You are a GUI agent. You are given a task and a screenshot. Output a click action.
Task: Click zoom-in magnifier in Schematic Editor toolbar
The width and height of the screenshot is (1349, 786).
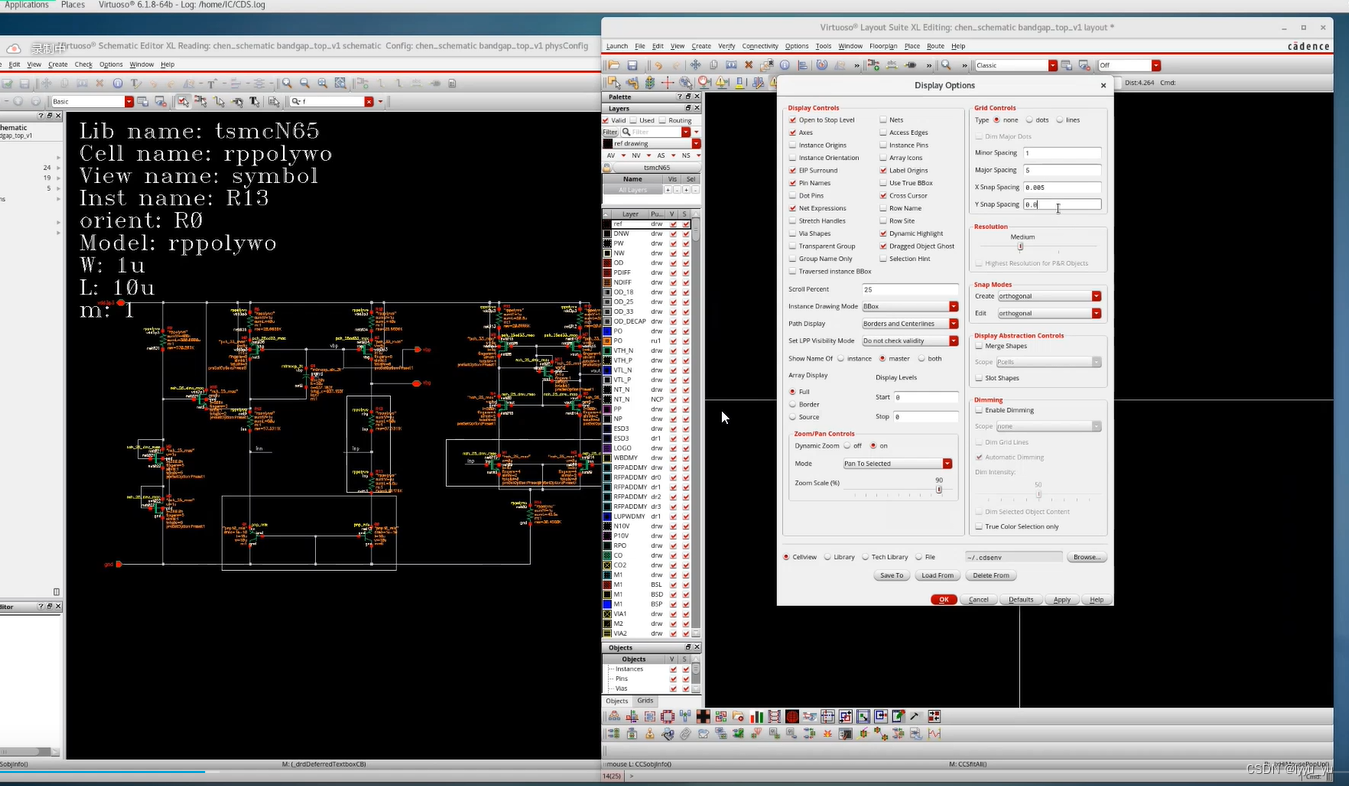point(287,83)
